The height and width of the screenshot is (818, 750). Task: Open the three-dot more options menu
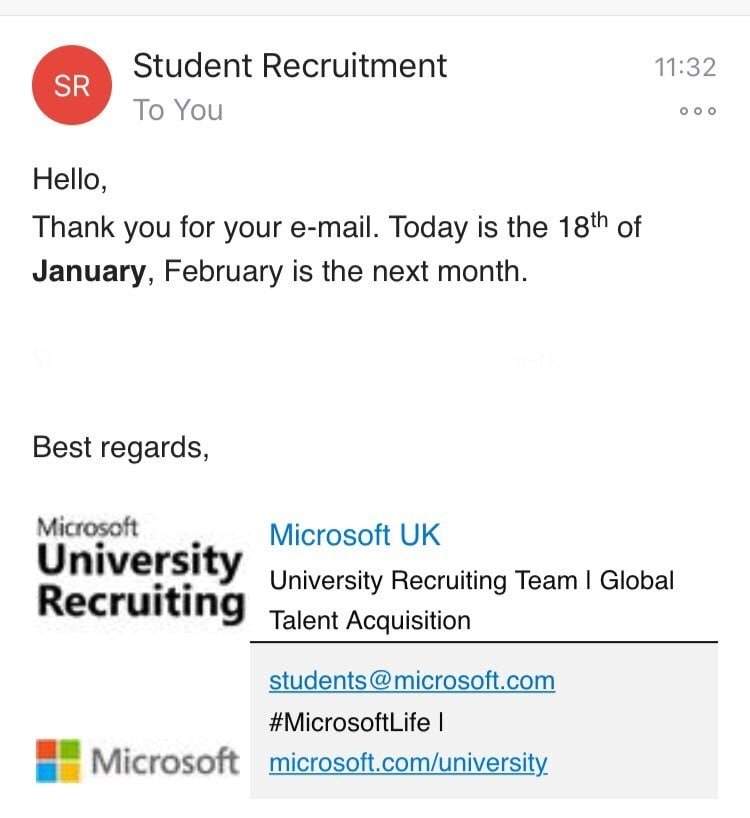[x=697, y=111]
